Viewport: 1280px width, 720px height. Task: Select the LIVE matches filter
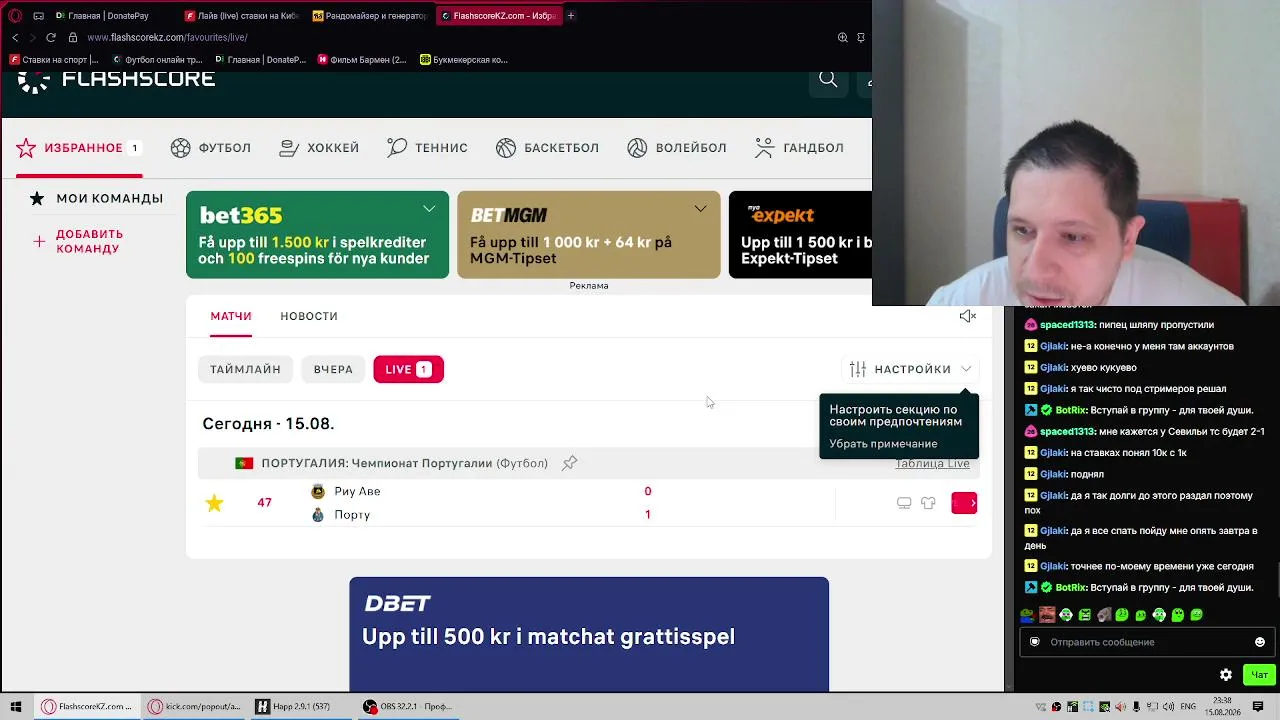[x=408, y=369]
